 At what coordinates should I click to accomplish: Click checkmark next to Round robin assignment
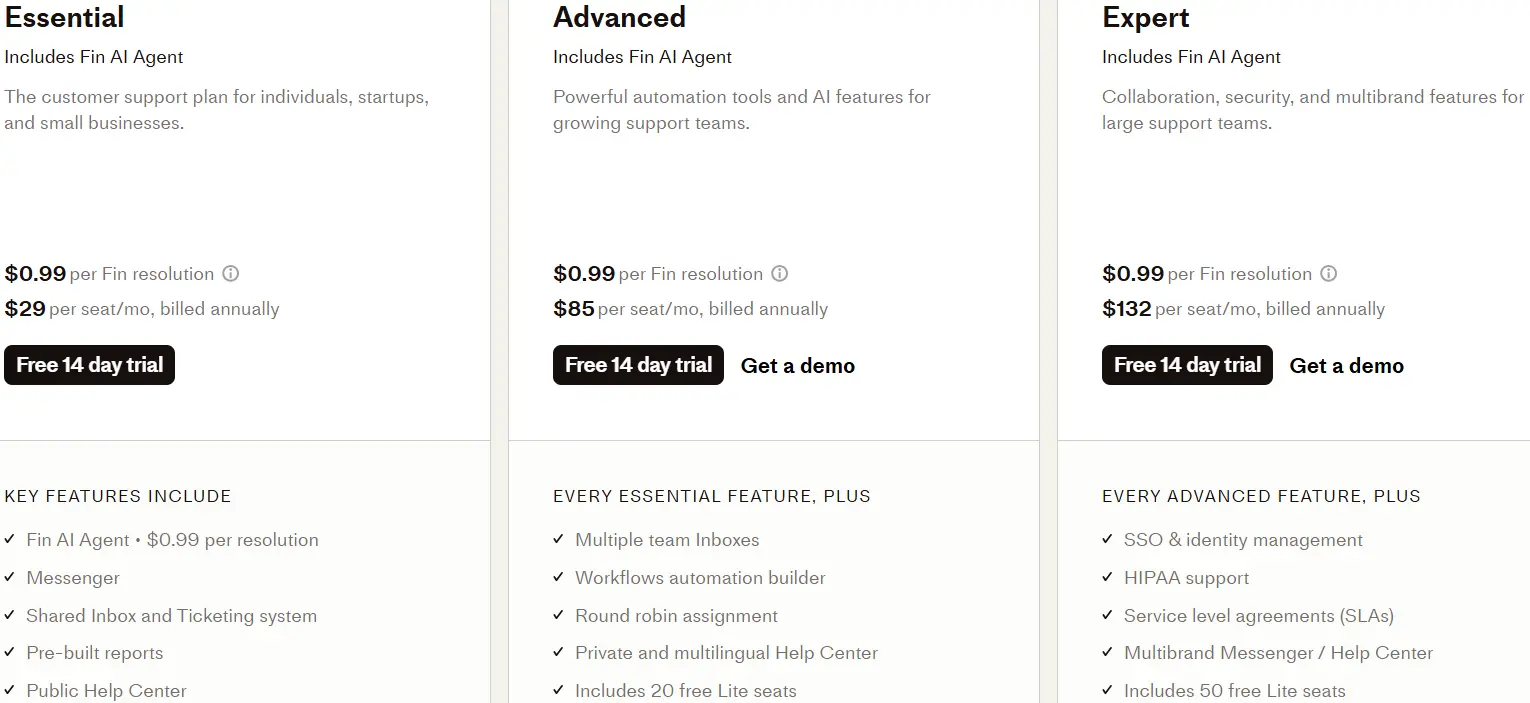click(558, 615)
